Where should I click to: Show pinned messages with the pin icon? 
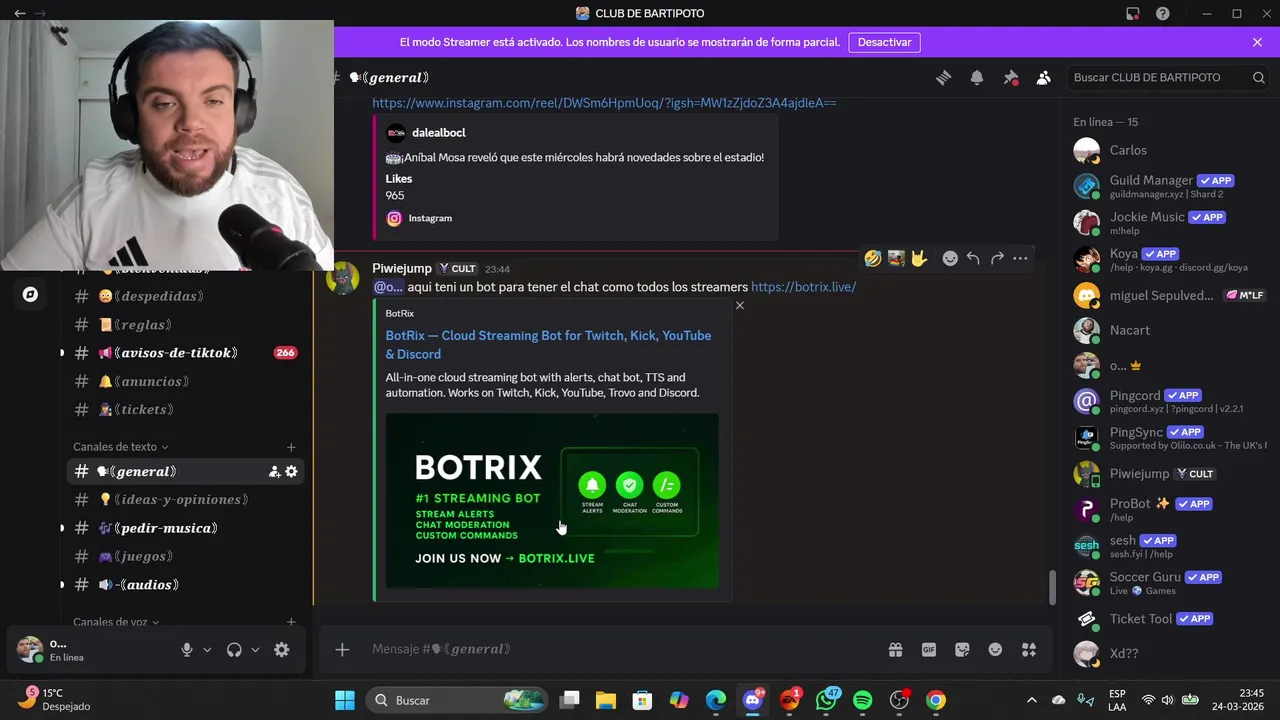(1011, 78)
